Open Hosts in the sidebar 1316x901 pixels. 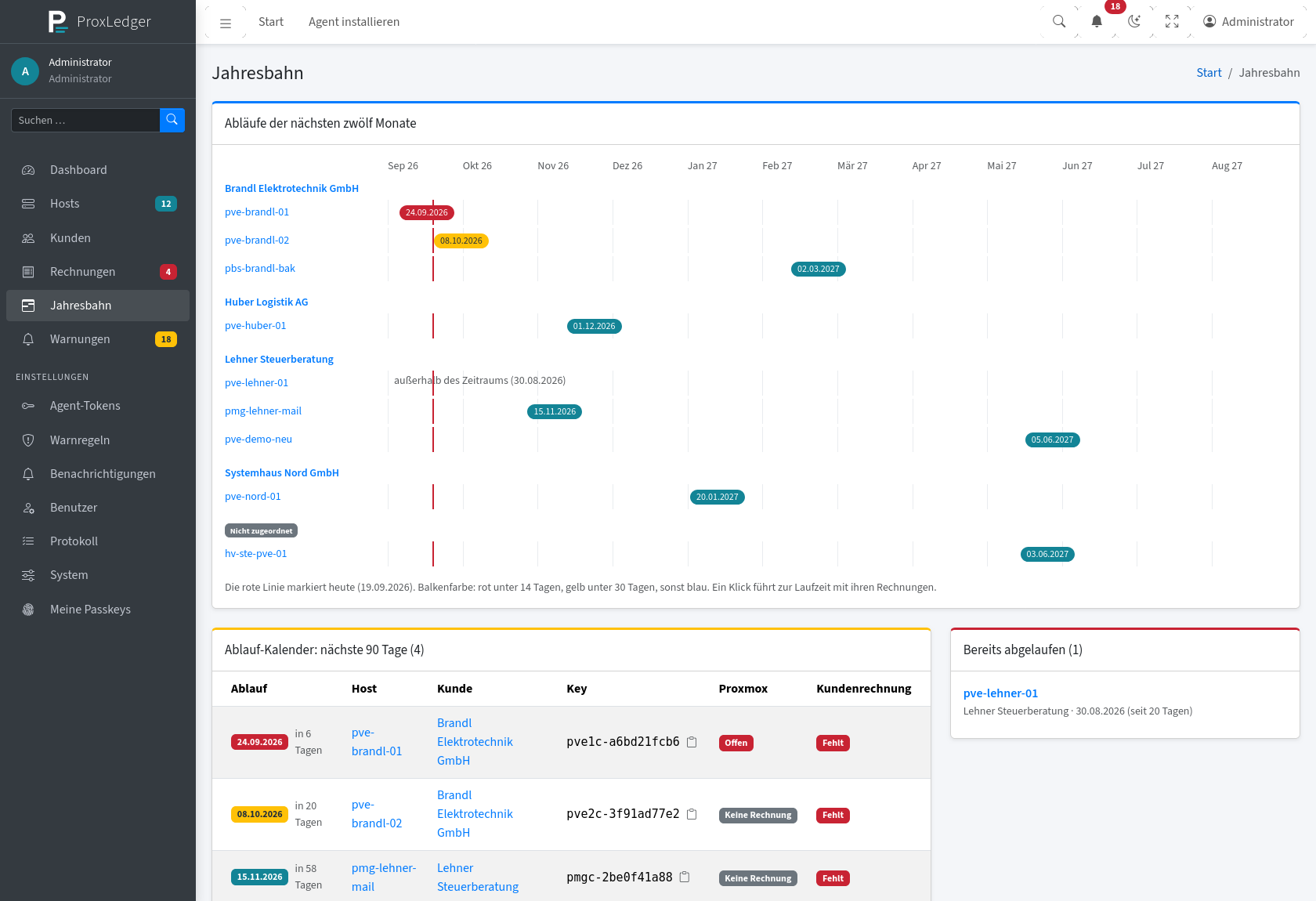click(98, 204)
